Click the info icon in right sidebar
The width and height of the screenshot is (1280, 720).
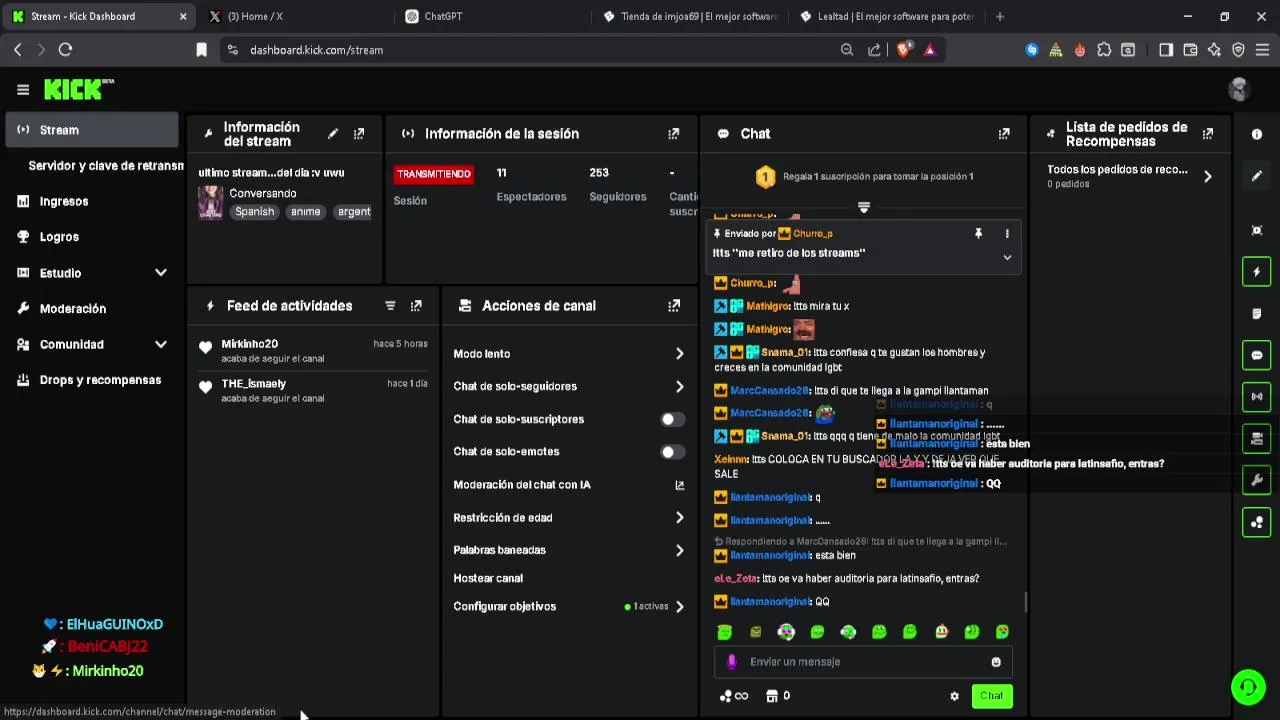pyautogui.click(x=1257, y=134)
